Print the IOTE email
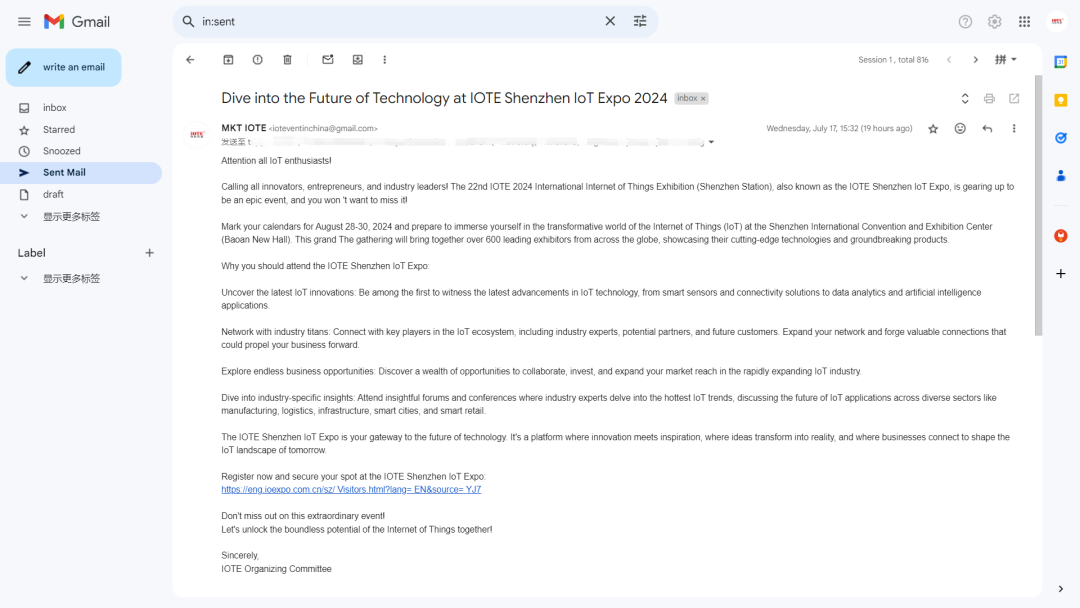The height and width of the screenshot is (608, 1080). [x=989, y=98]
